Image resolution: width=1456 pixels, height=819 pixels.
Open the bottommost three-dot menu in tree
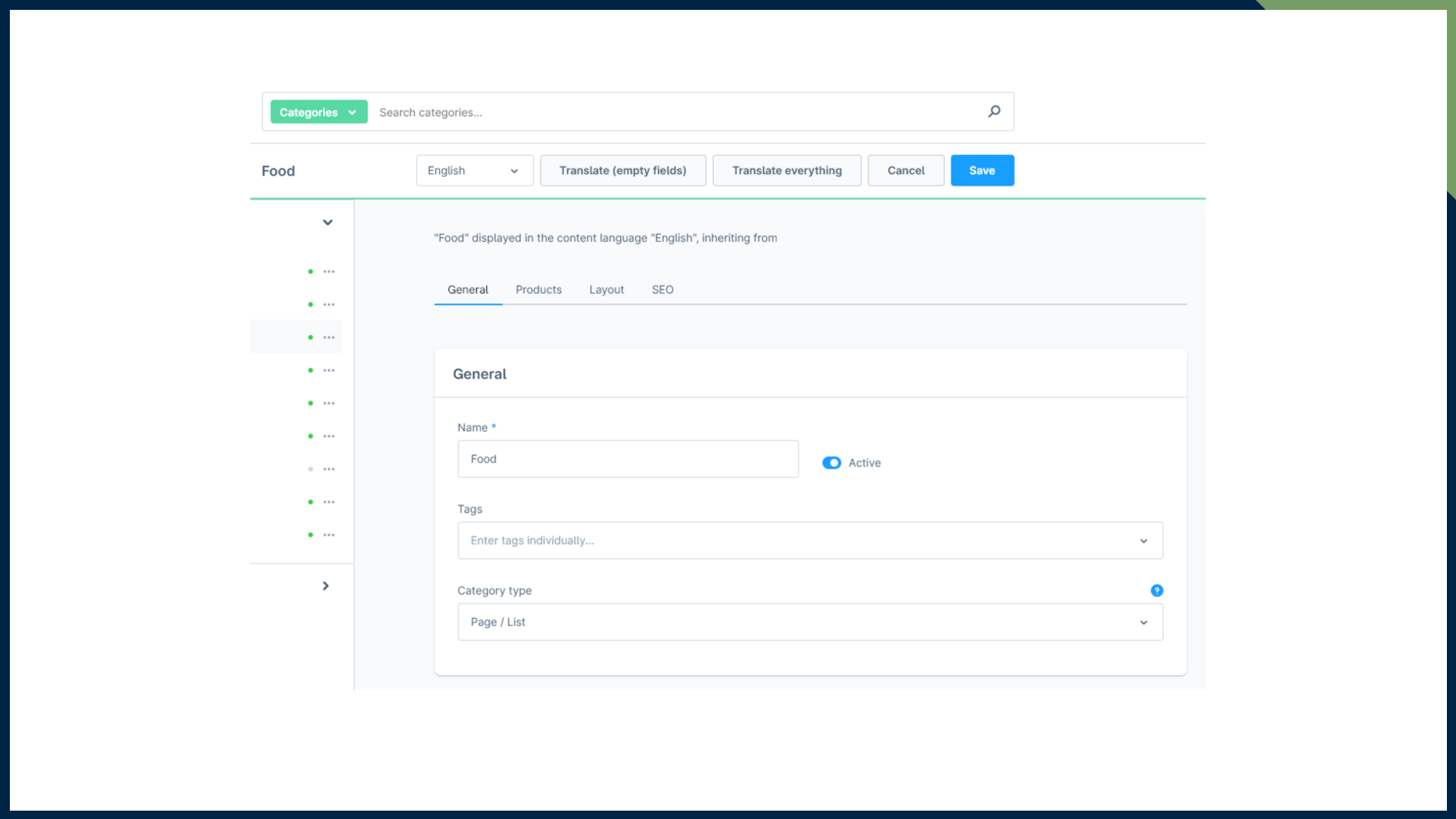pos(329,535)
